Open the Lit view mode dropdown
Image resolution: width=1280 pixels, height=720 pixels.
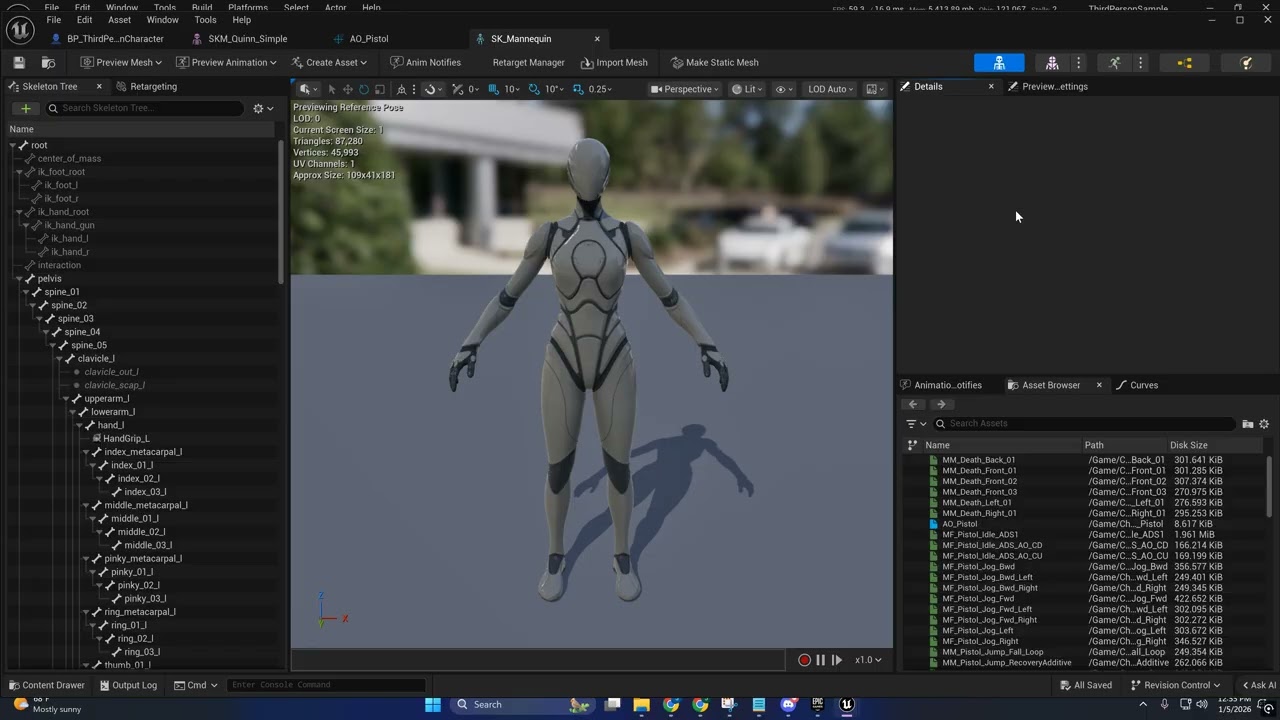point(745,89)
